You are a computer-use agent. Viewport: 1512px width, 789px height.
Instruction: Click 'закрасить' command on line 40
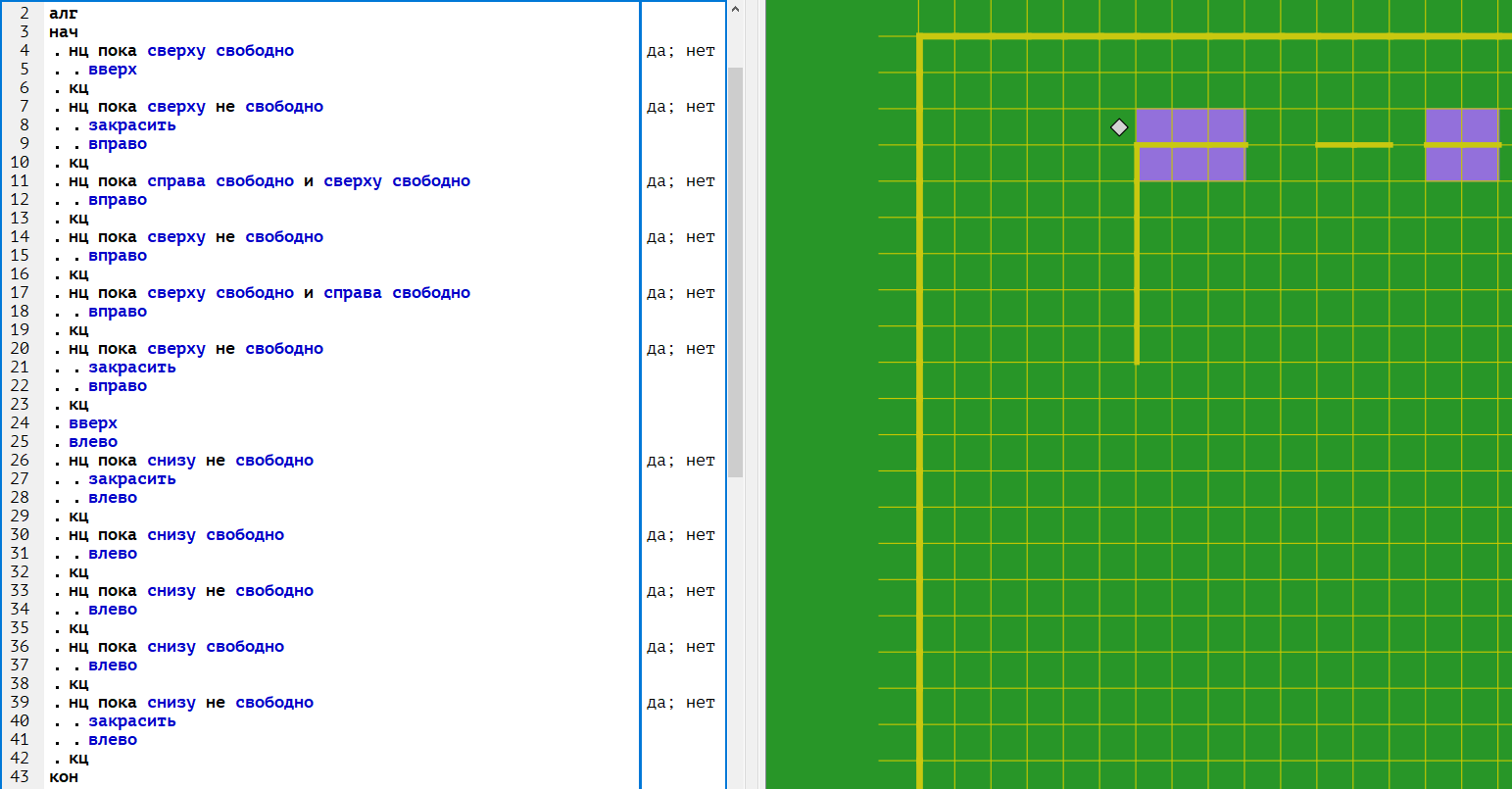132,721
